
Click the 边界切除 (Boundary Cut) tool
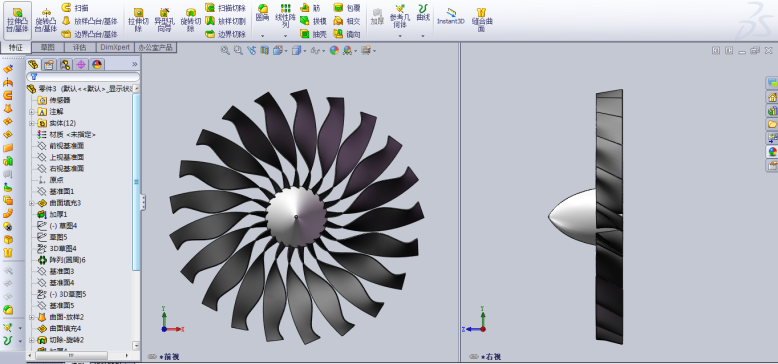(x=225, y=34)
